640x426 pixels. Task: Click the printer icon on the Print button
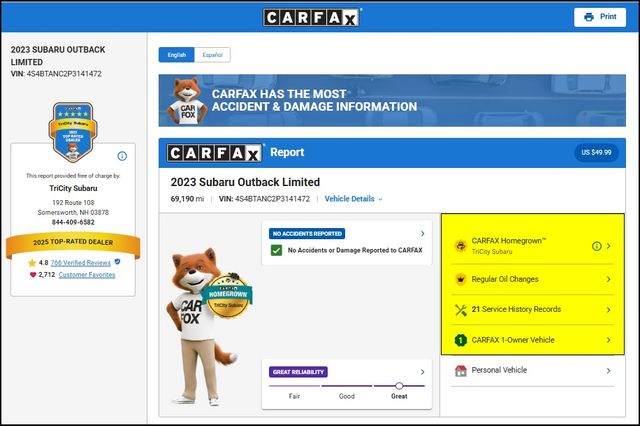[589, 17]
